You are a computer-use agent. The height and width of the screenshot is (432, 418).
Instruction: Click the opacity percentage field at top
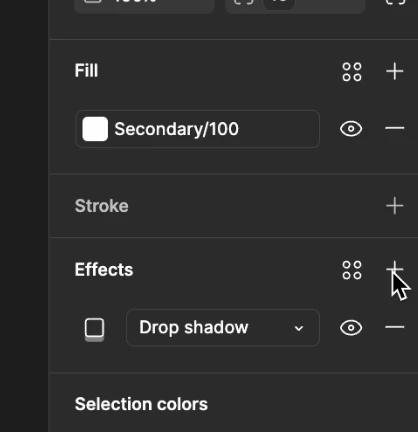pos(144,4)
